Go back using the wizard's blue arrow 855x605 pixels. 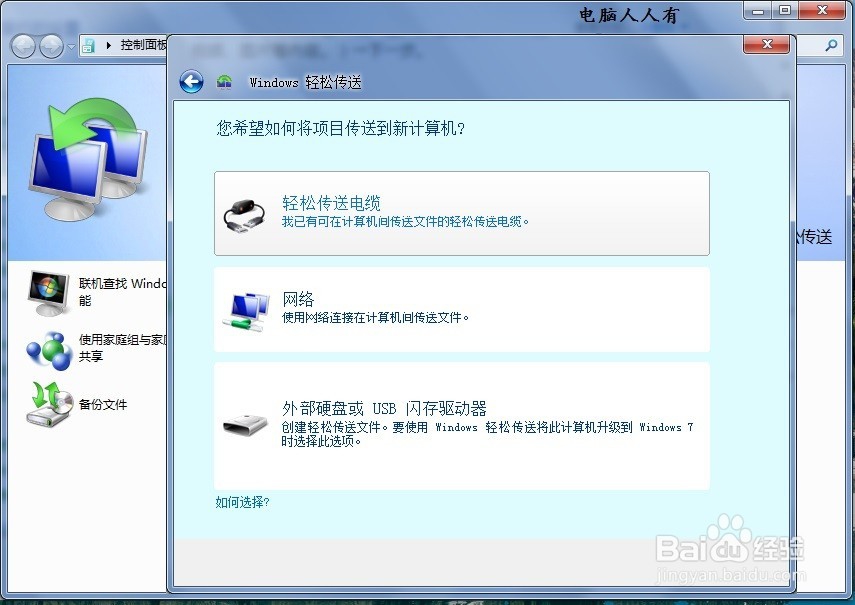(191, 82)
